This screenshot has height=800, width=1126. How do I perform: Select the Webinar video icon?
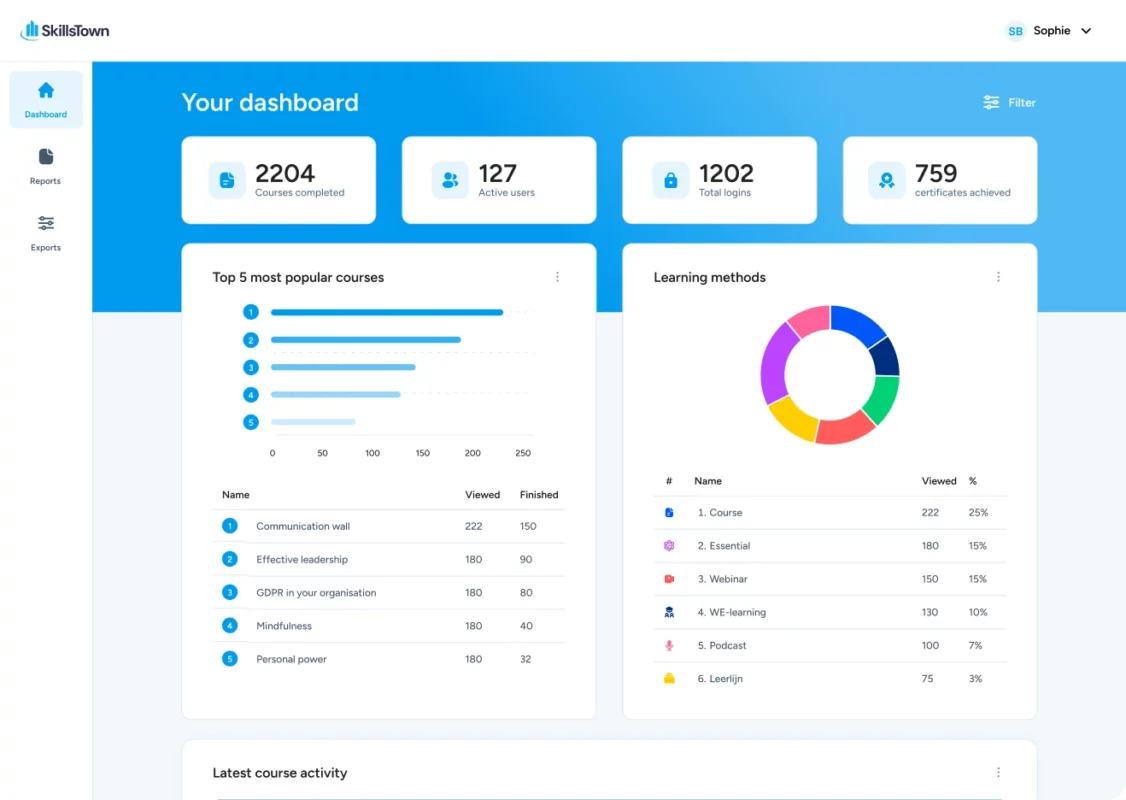click(669, 579)
